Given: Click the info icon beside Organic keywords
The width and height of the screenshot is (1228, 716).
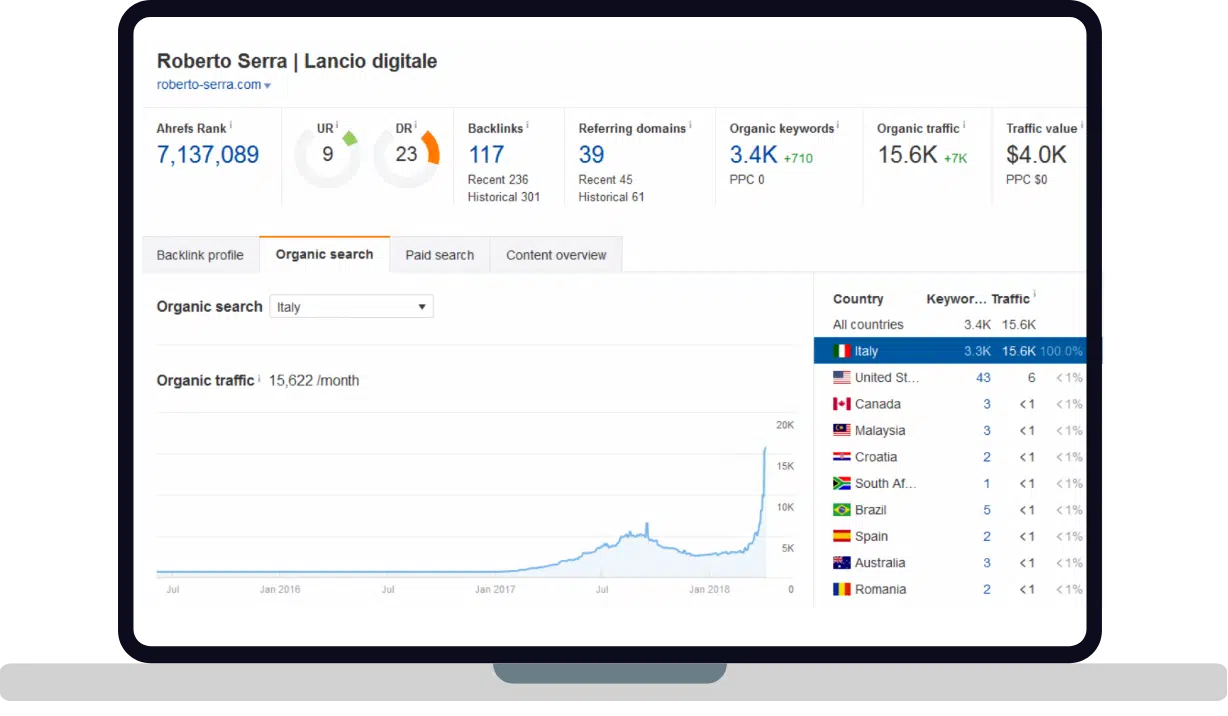Looking at the screenshot, I should tap(838, 125).
